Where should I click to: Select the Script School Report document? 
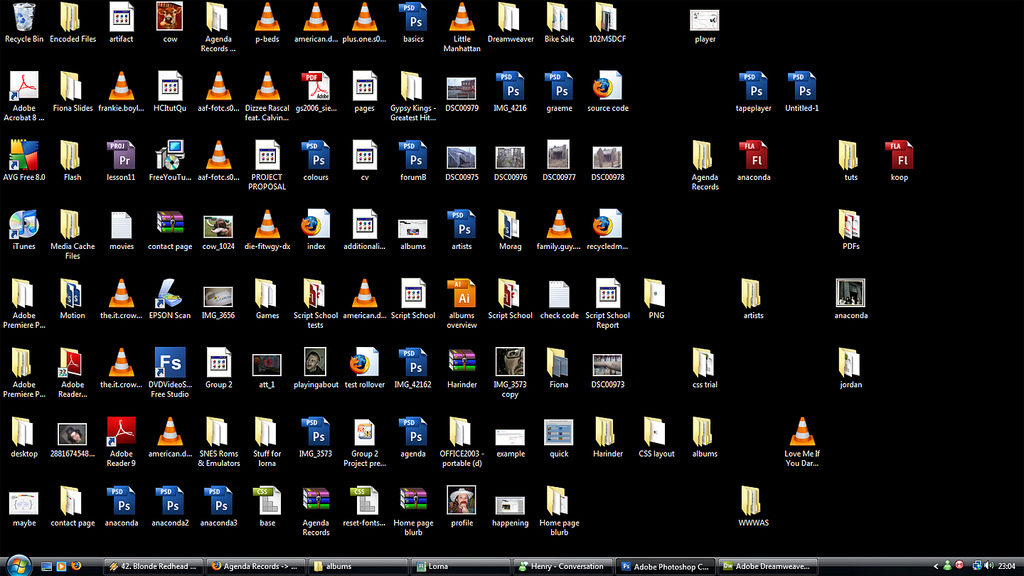click(607, 294)
